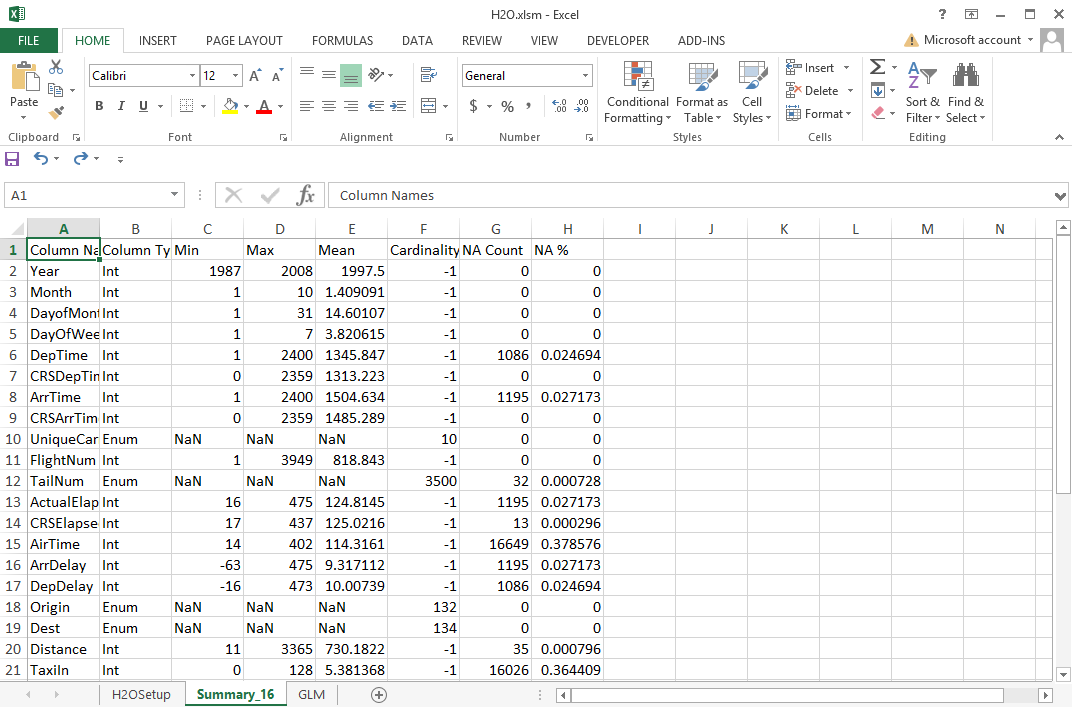The width and height of the screenshot is (1072, 707).
Task: Click the AutoSum sigma icon
Action: click(x=877, y=67)
